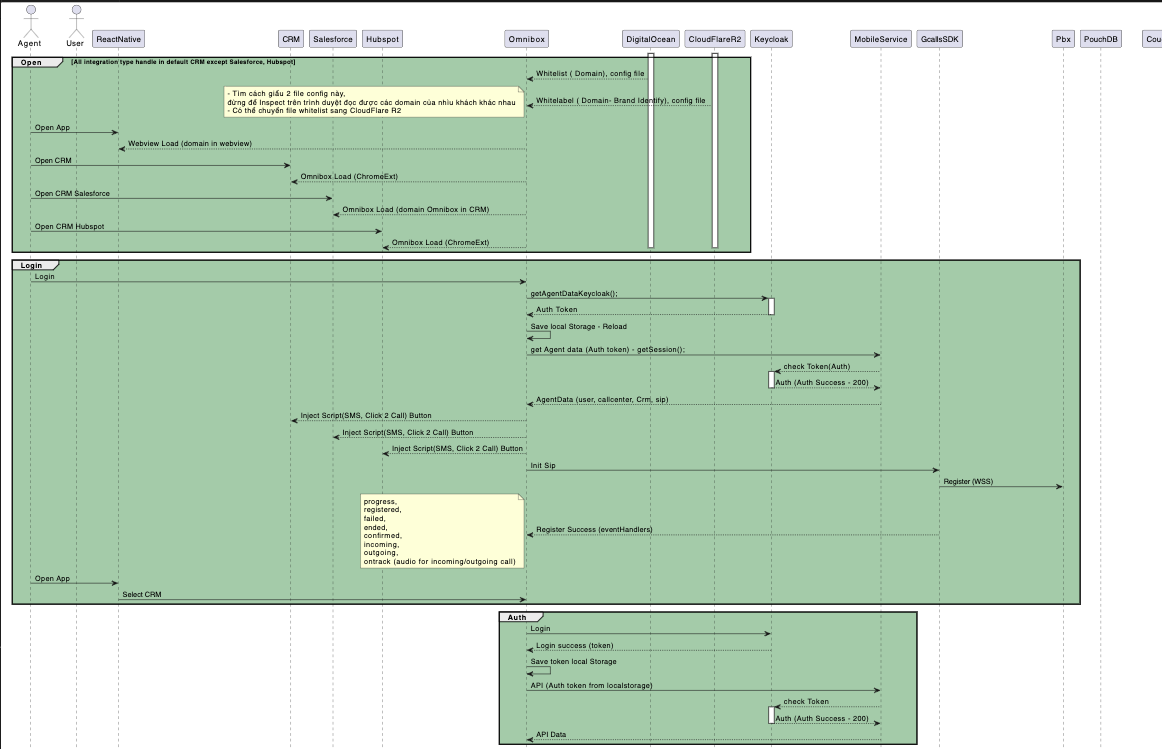The image size is (1162, 749).
Task: Click the 'getAgentDataKeycloak();' message label
Action: pyautogui.click(x=574, y=293)
